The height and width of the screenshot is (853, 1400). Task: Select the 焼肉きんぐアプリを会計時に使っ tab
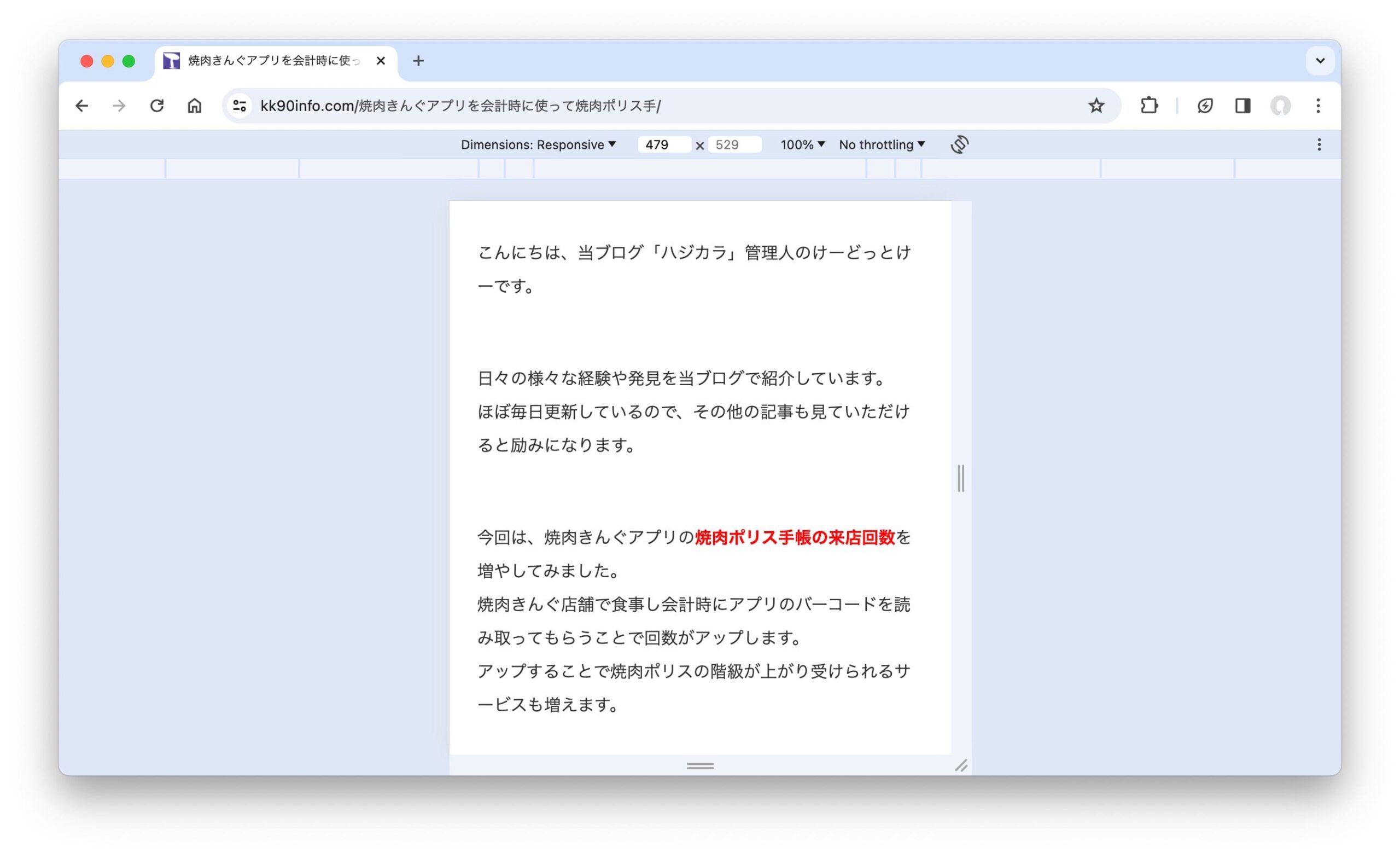(276, 61)
